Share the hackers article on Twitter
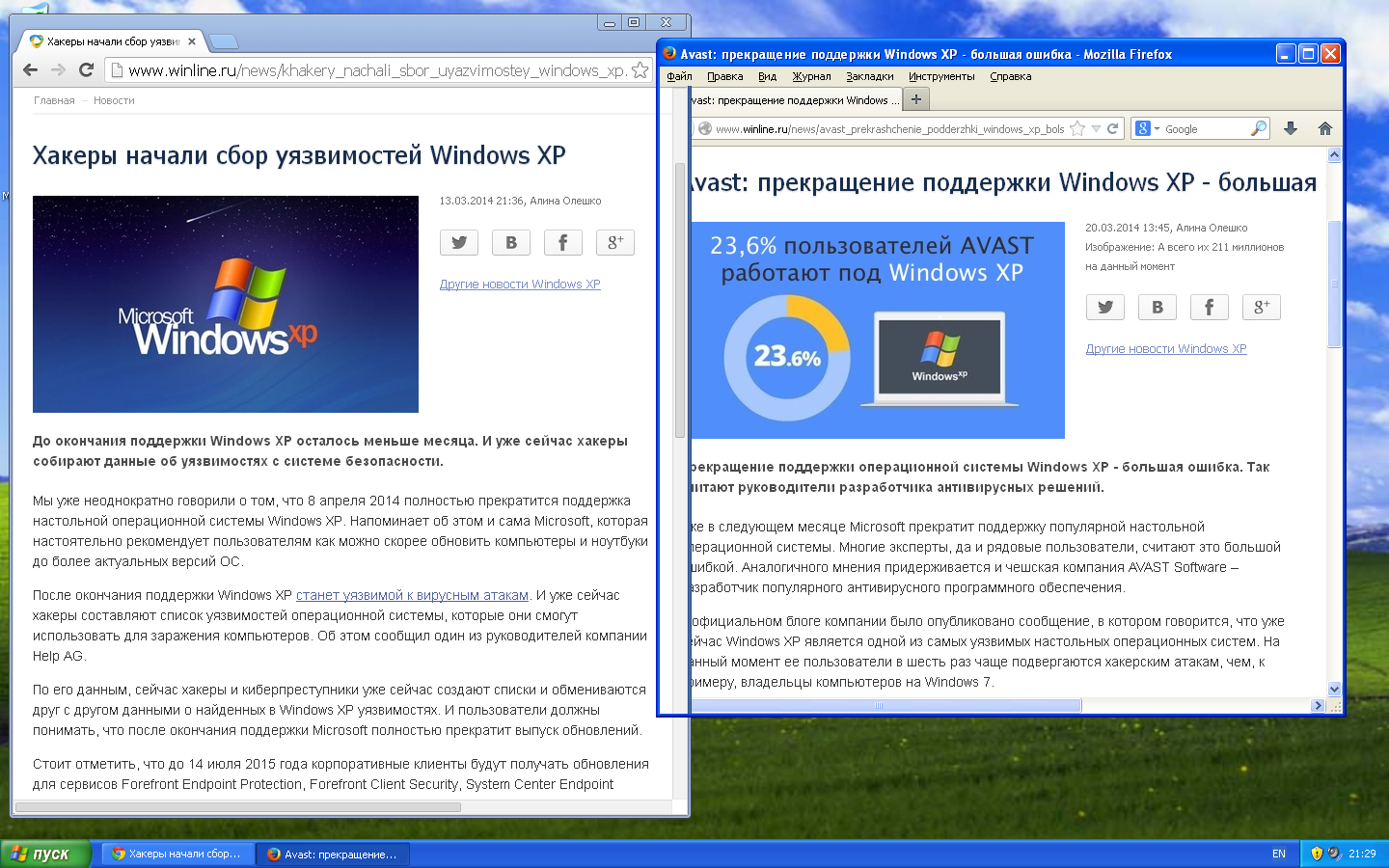 coord(459,243)
